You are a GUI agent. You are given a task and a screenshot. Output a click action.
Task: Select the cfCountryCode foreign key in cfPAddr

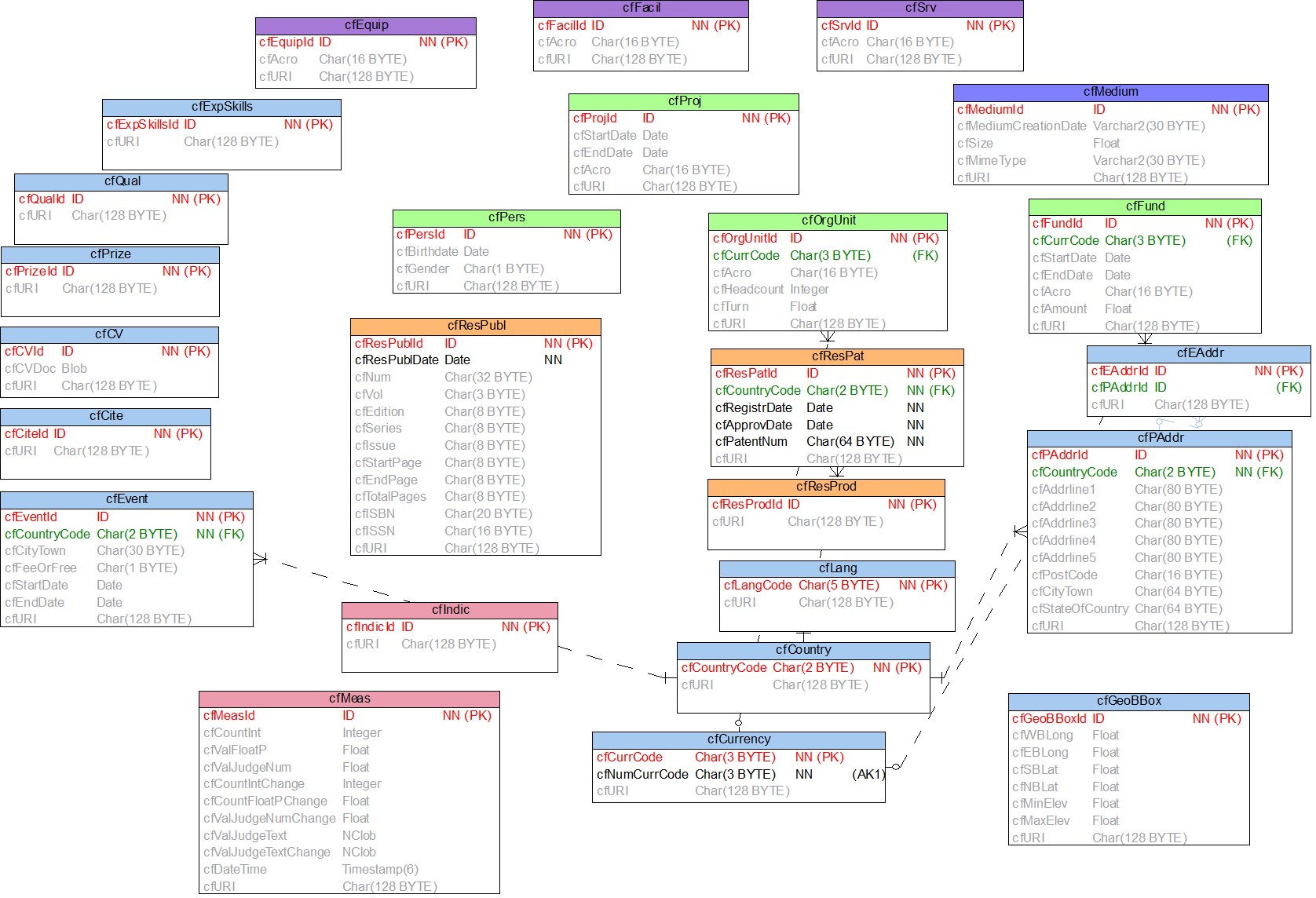(x=1073, y=472)
